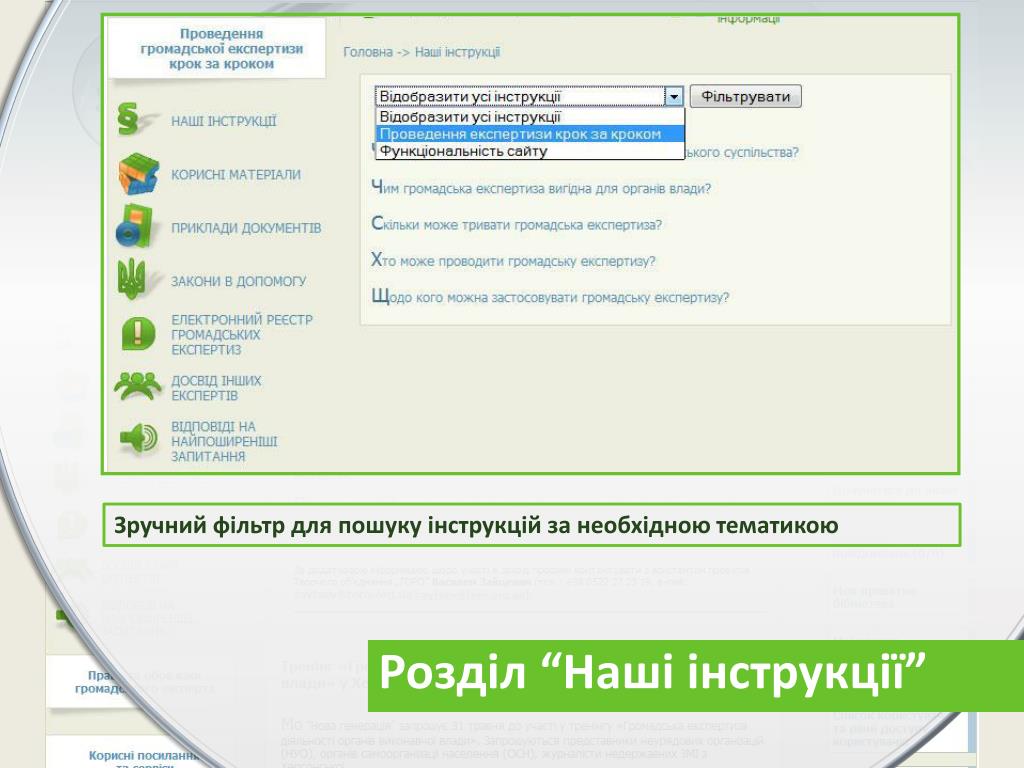Select Відобразити усі інструкції option in list
The height and width of the screenshot is (768, 1024).
coord(530,117)
